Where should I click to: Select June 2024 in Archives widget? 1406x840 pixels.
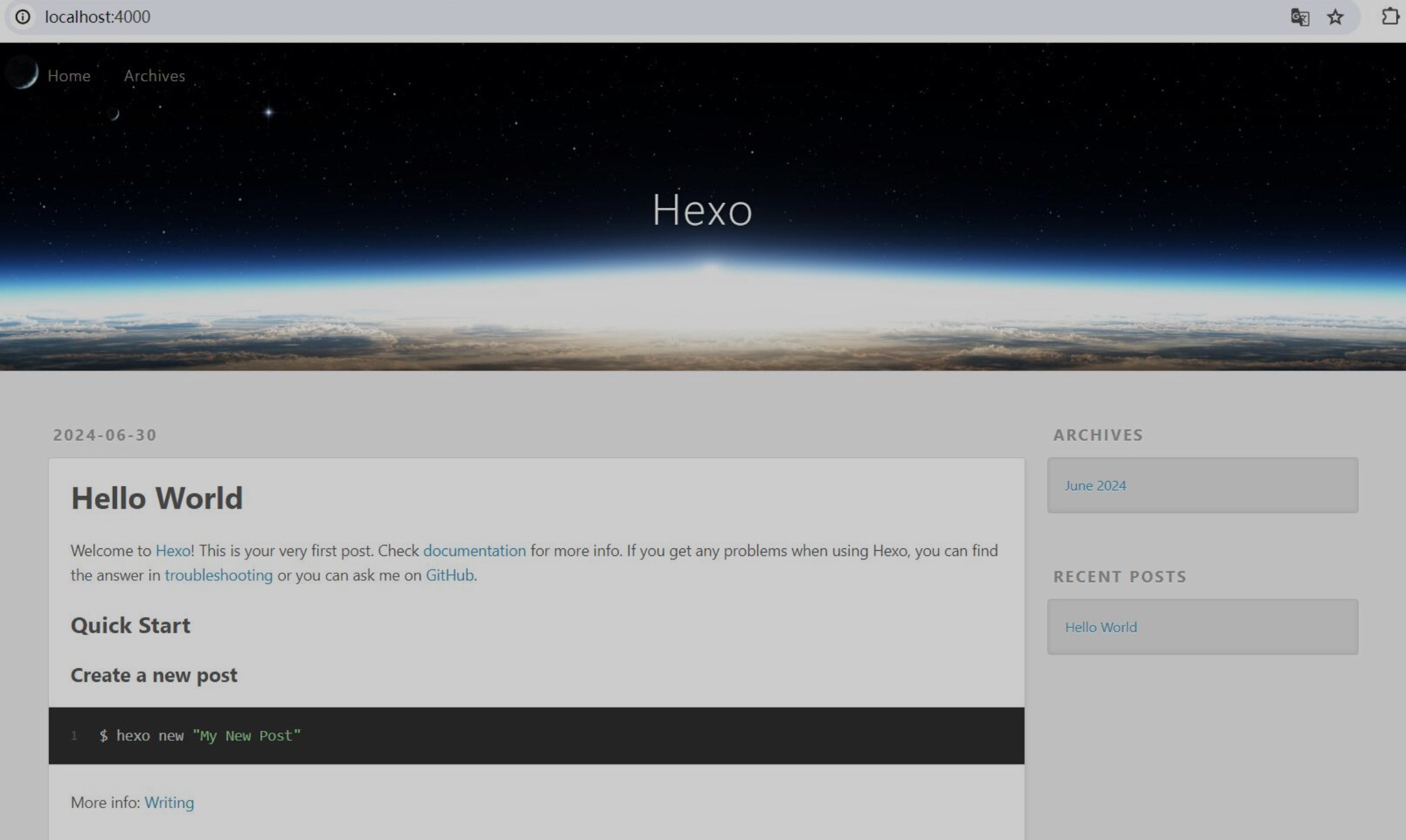[1095, 485]
